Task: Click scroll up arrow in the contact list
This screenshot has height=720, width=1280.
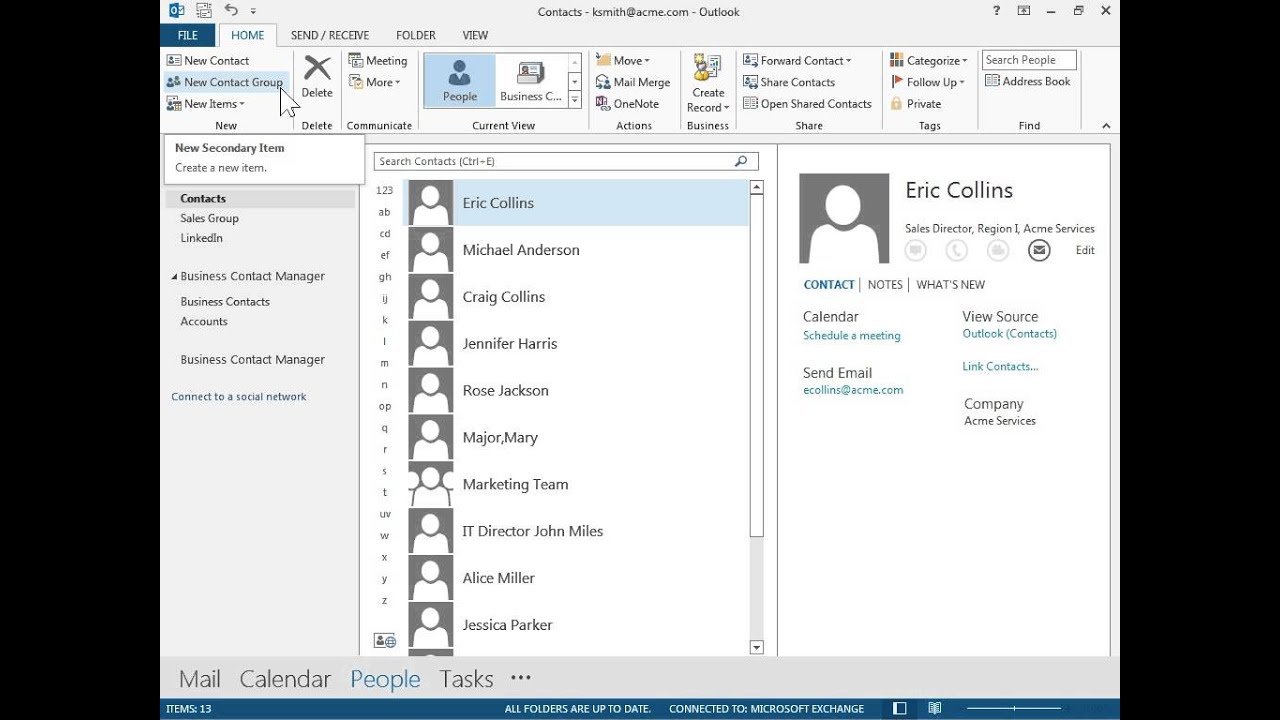Action: coord(757,187)
